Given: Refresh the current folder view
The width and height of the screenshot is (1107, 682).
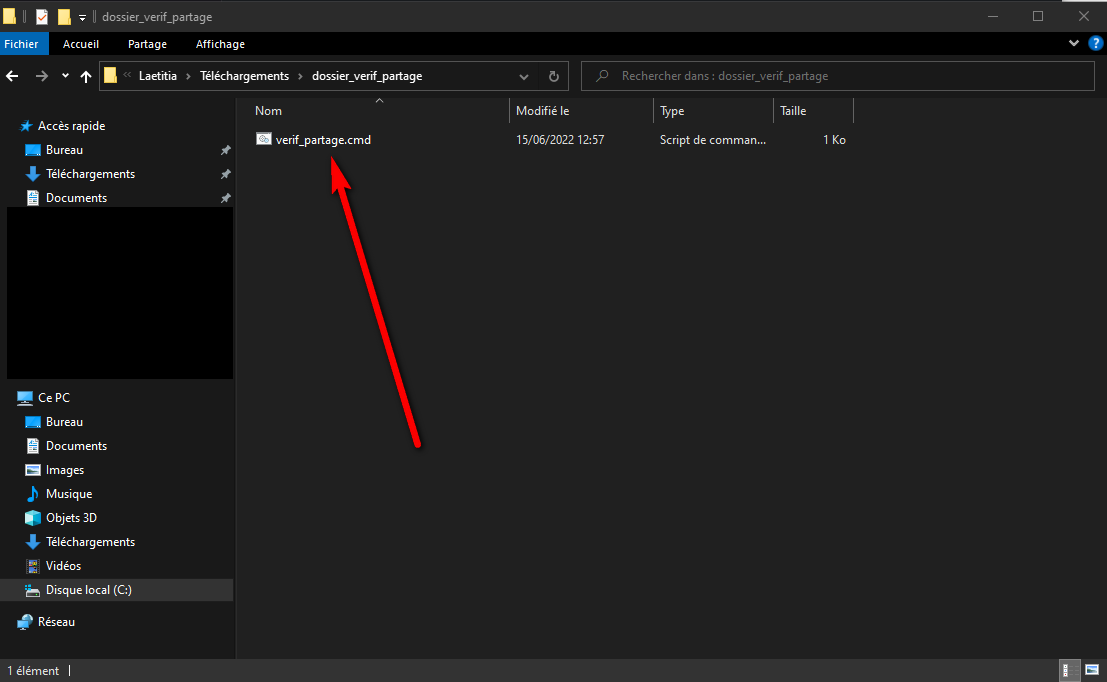Looking at the screenshot, I should point(554,76).
